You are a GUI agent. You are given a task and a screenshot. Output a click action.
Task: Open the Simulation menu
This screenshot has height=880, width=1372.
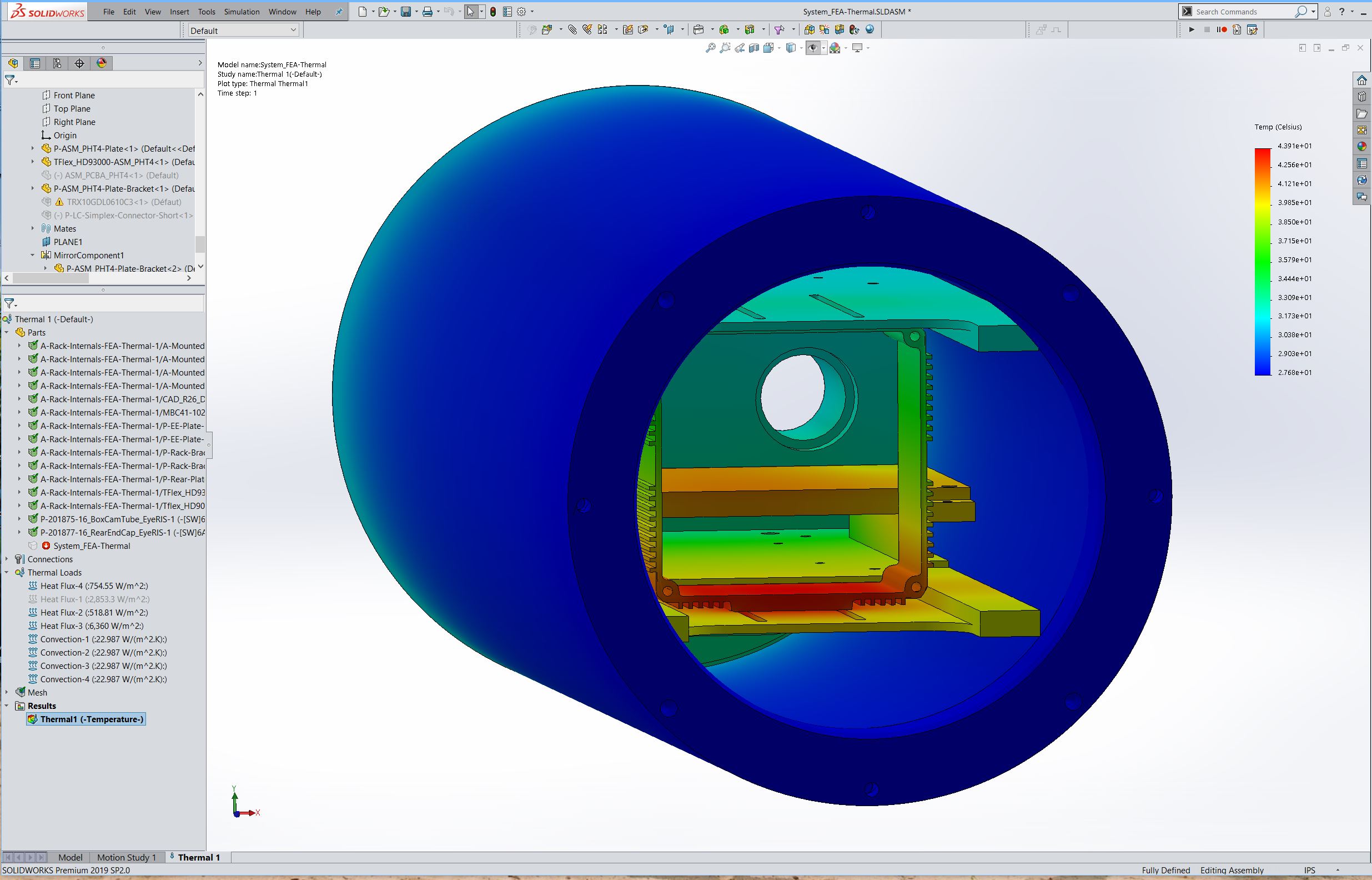pos(242,12)
